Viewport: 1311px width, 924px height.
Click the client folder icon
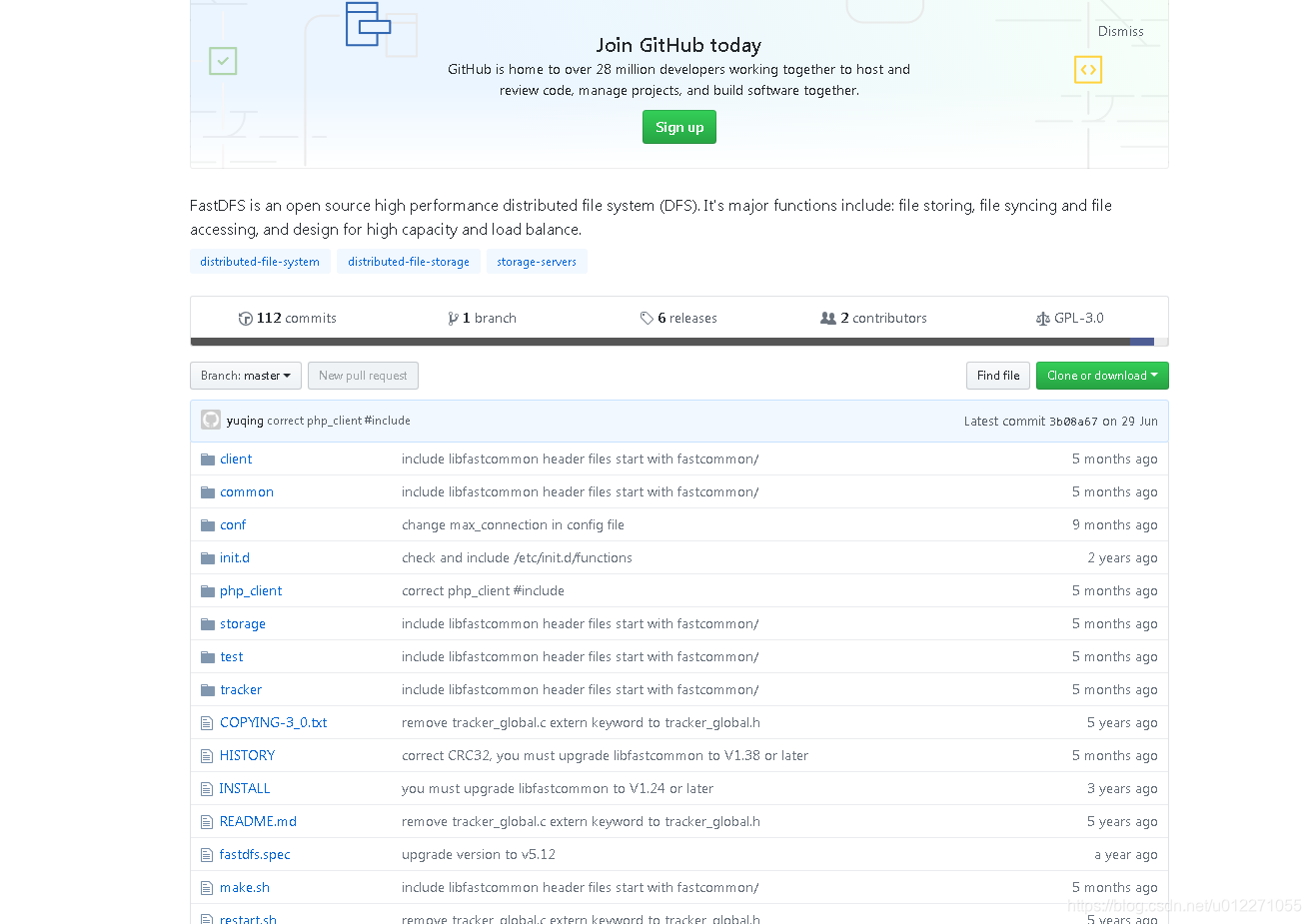pyautogui.click(x=208, y=460)
